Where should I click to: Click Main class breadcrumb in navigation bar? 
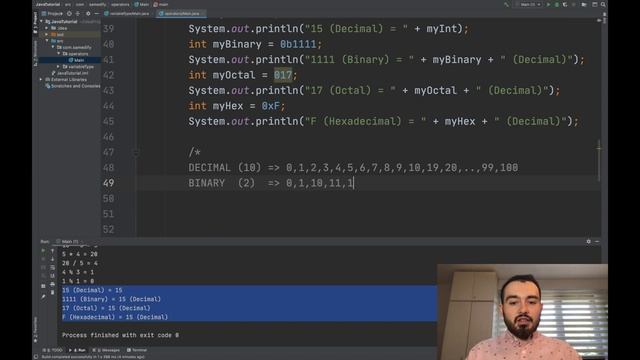142,4
